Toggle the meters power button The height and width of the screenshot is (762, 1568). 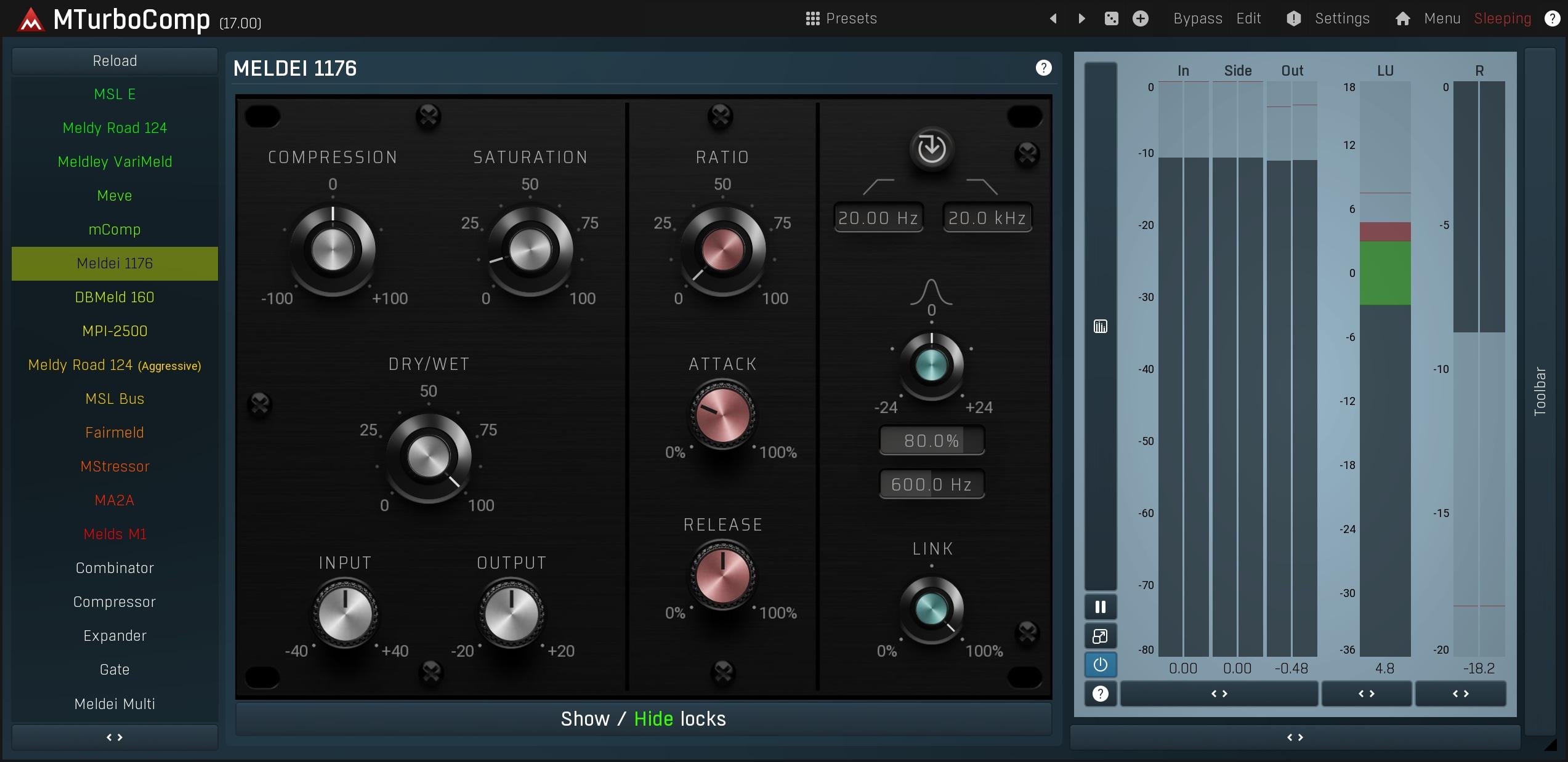[x=1100, y=665]
